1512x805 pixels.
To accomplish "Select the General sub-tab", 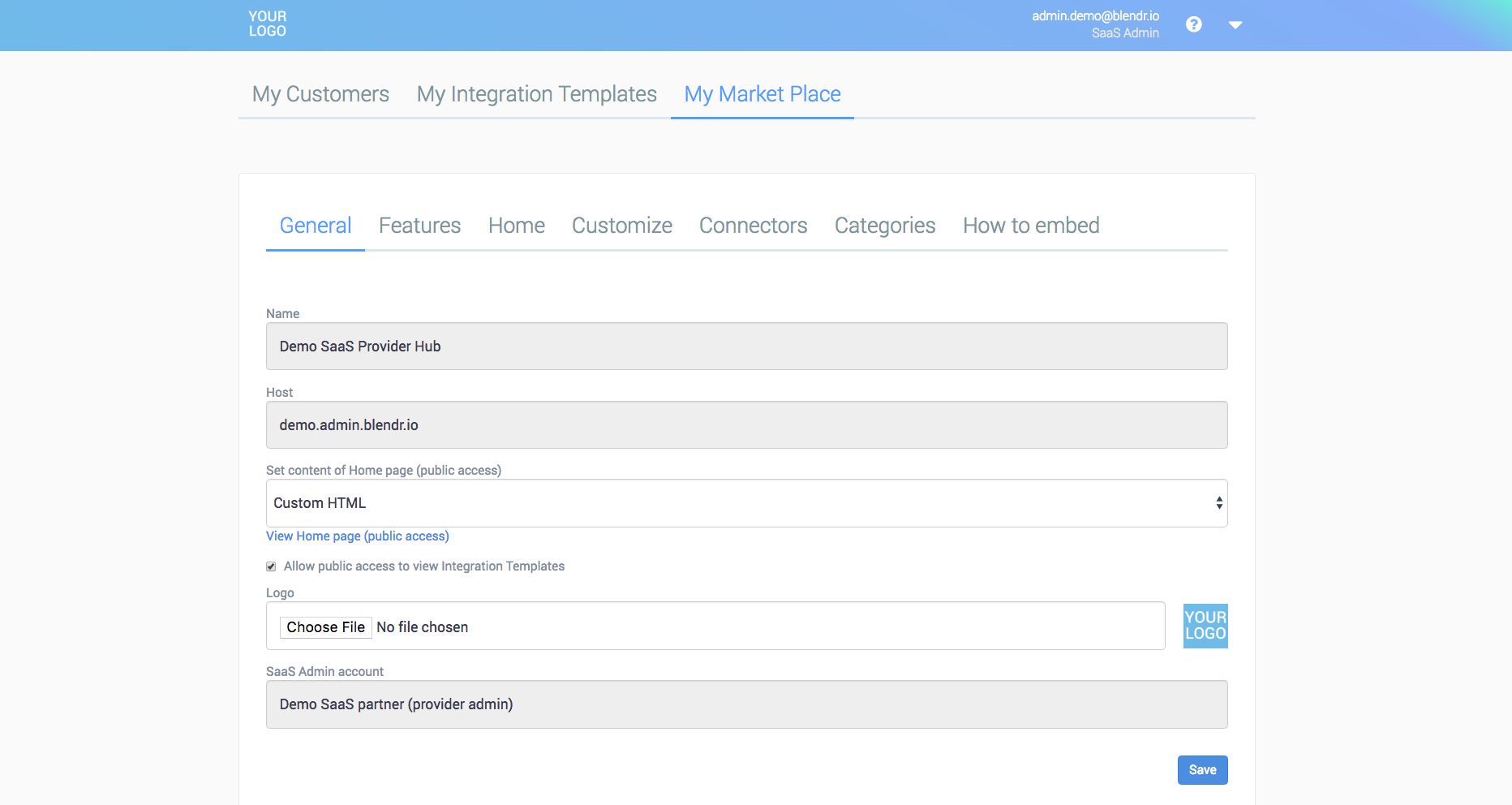I will pos(316,226).
